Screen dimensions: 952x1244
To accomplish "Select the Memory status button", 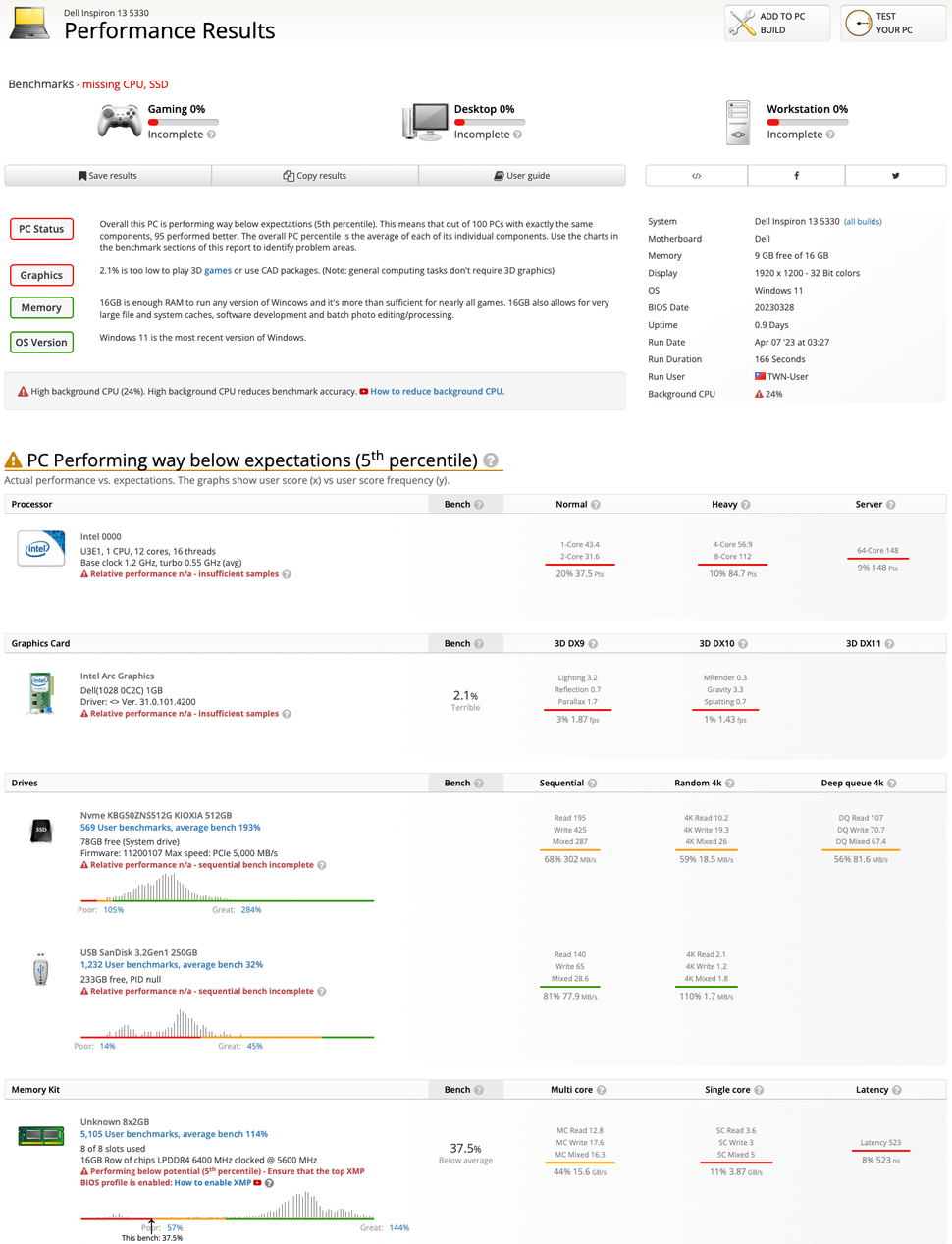I will (41, 308).
